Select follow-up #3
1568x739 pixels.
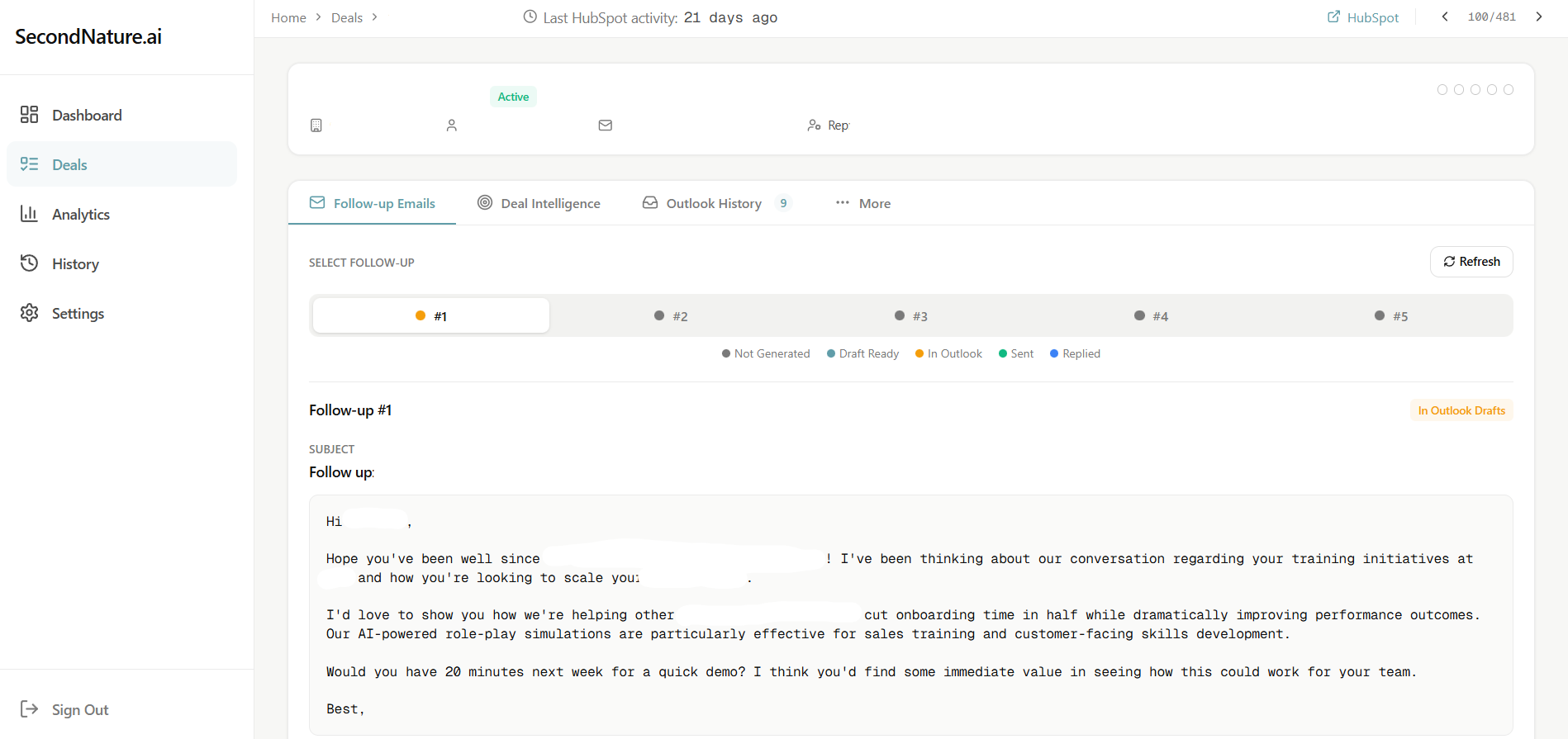click(x=911, y=316)
